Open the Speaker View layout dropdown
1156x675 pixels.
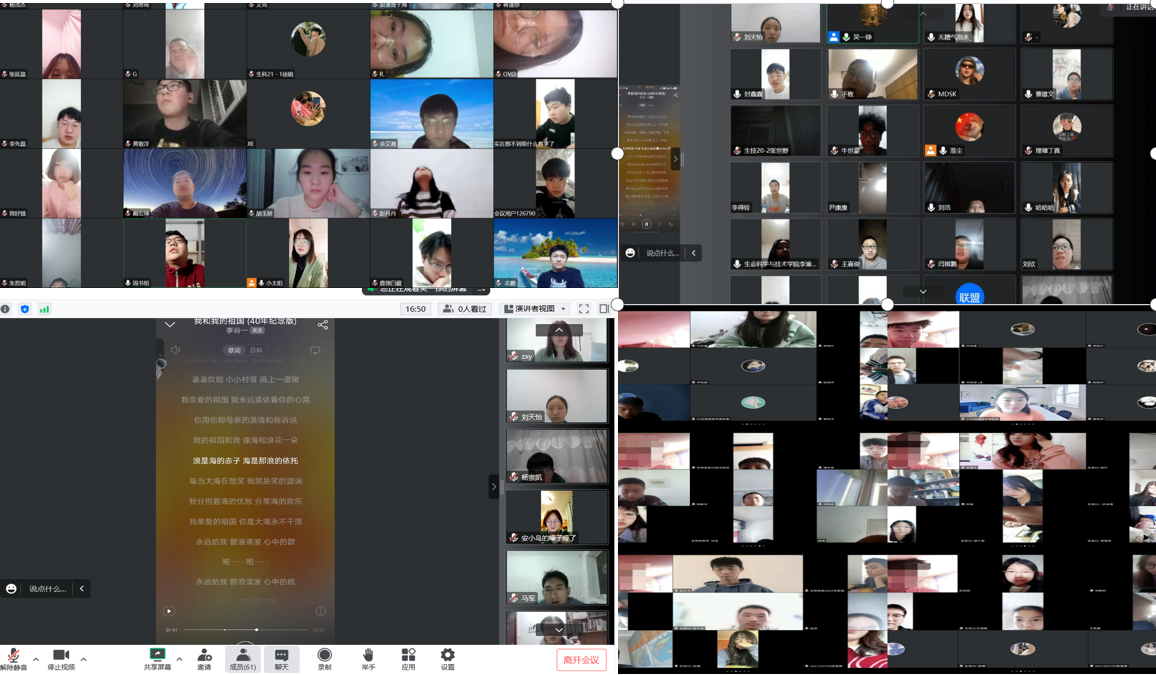click(536, 309)
